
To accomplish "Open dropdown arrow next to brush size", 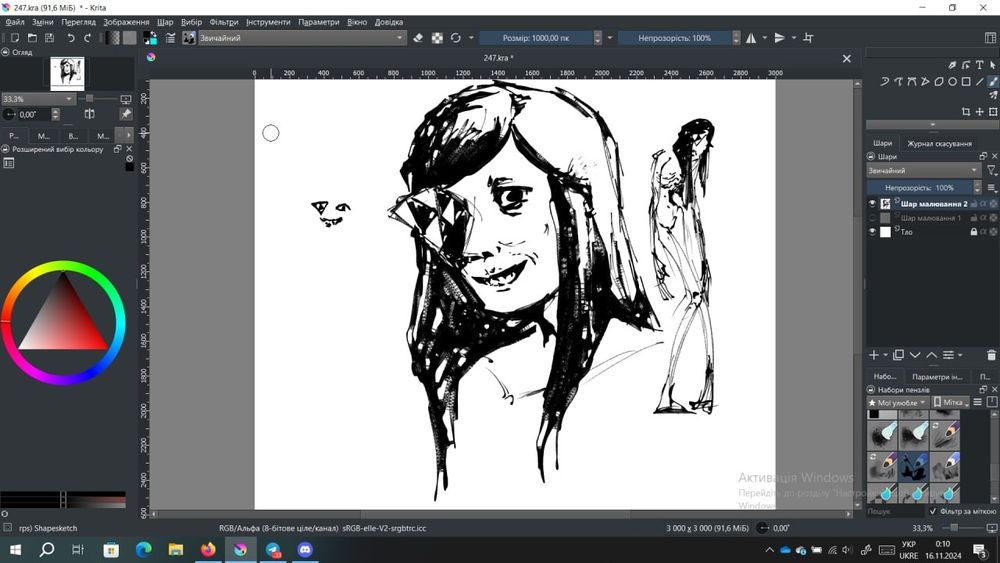I will [610, 38].
